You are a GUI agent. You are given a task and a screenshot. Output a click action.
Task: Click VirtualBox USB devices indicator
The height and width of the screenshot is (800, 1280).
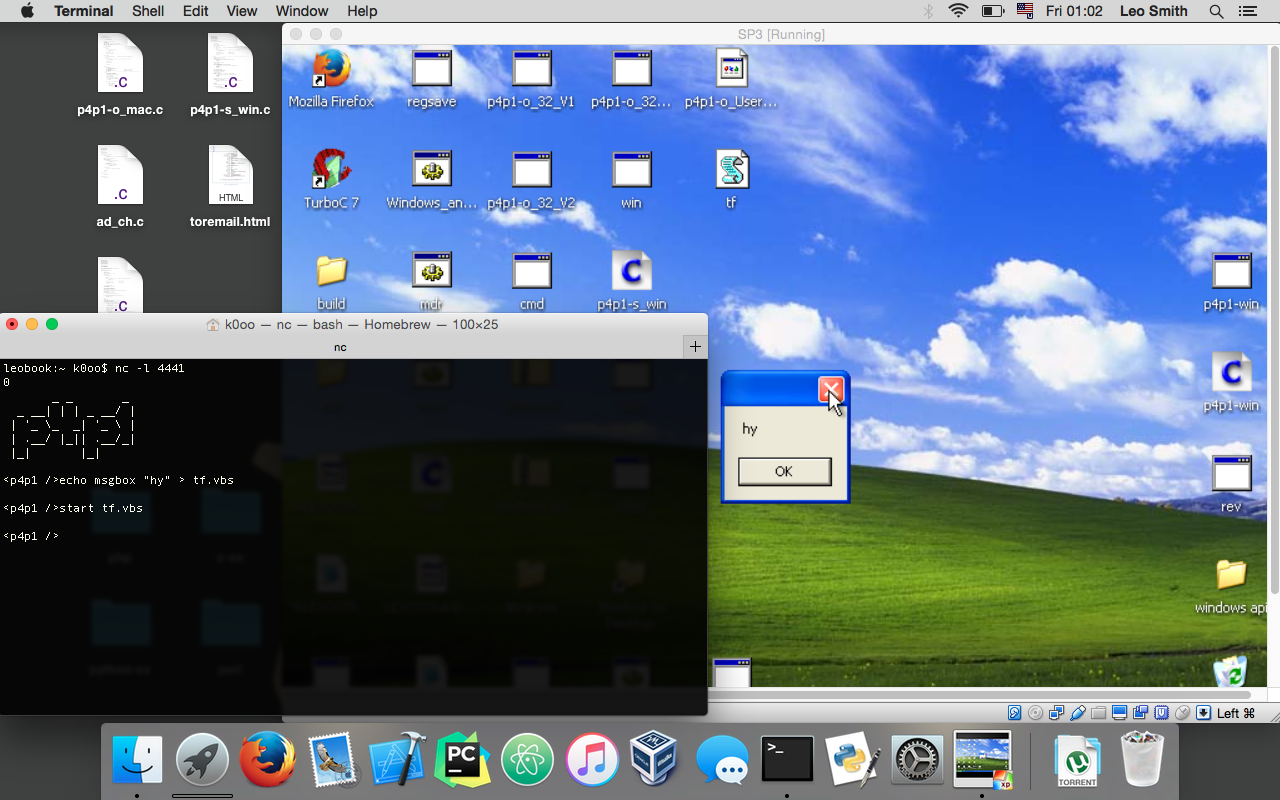(1077, 713)
